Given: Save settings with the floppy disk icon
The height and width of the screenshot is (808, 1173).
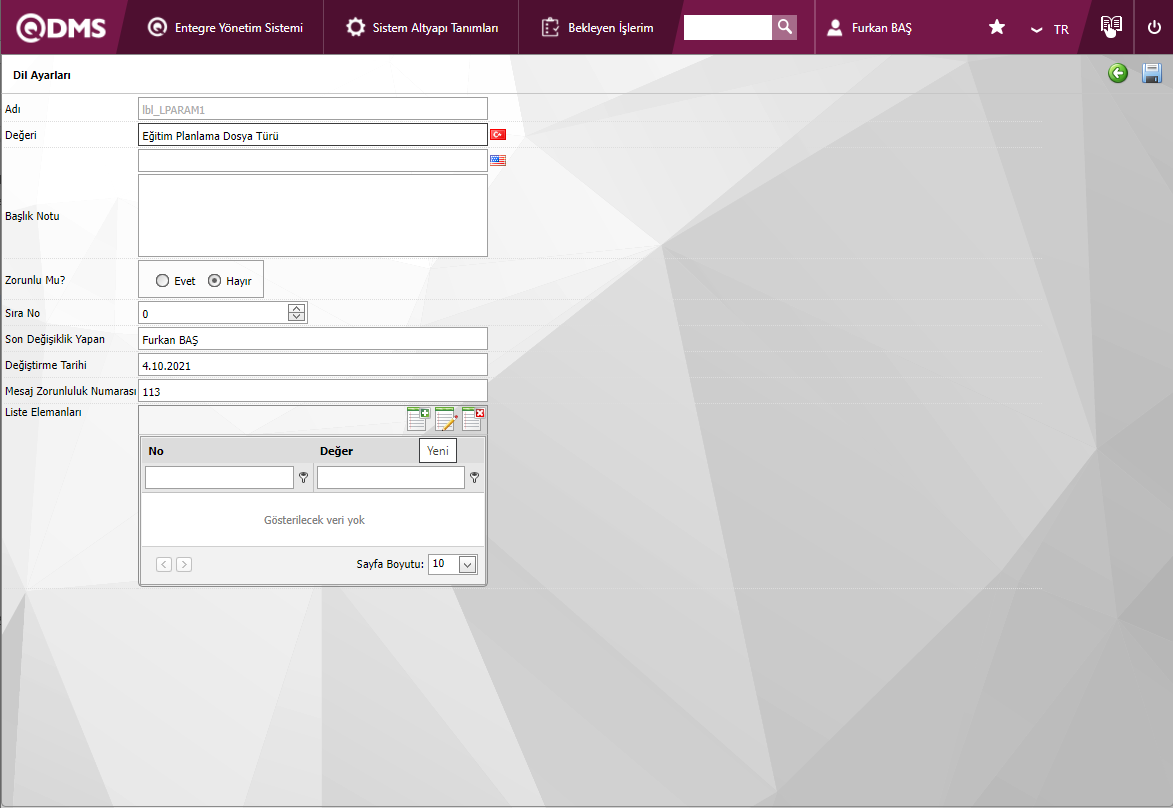Looking at the screenshot, I should click(x=1151, y=73).
